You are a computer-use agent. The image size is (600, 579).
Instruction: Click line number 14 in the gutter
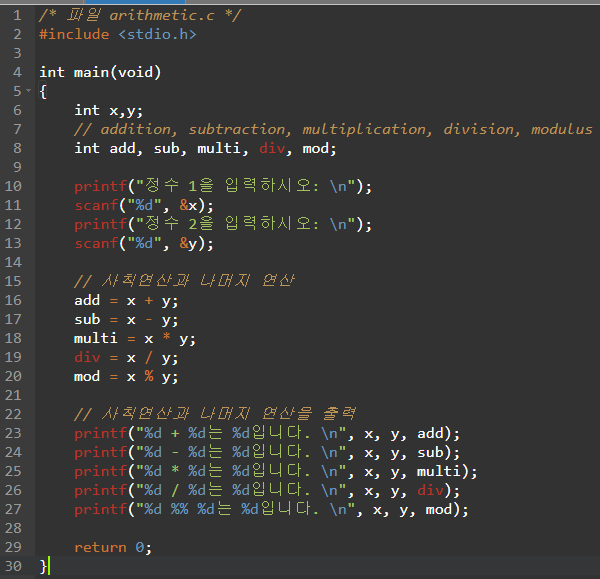click(13, 263)
